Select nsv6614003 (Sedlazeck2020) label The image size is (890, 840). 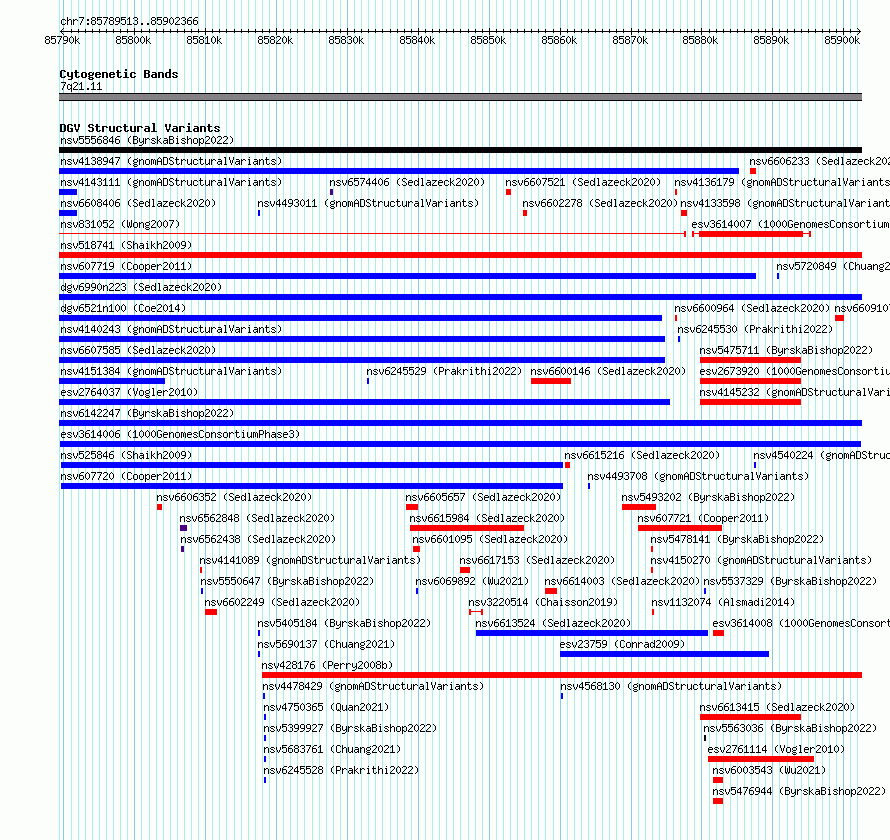[622, 581]
